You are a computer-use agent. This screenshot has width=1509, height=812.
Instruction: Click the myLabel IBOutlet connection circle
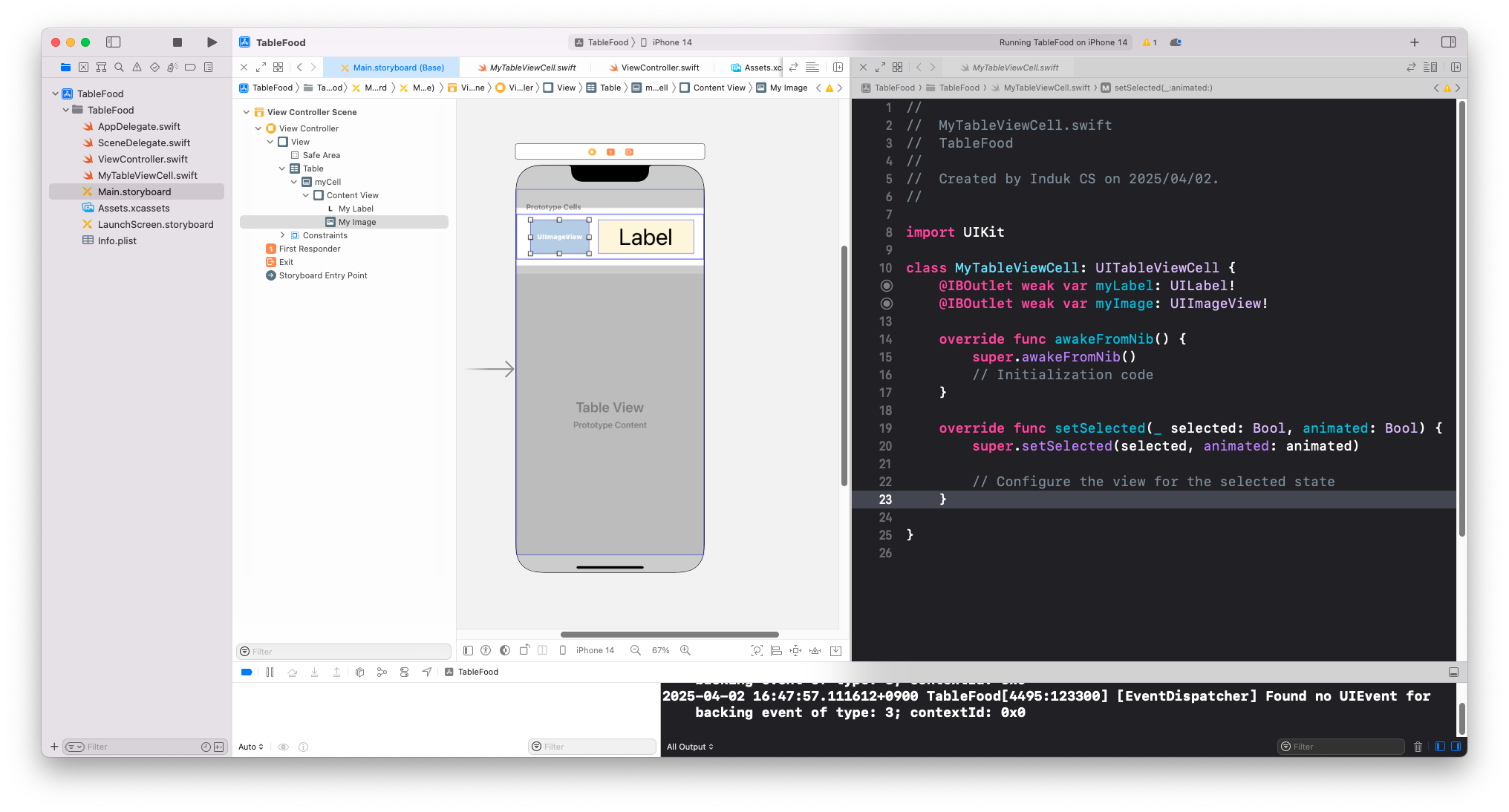click(886, 286)
